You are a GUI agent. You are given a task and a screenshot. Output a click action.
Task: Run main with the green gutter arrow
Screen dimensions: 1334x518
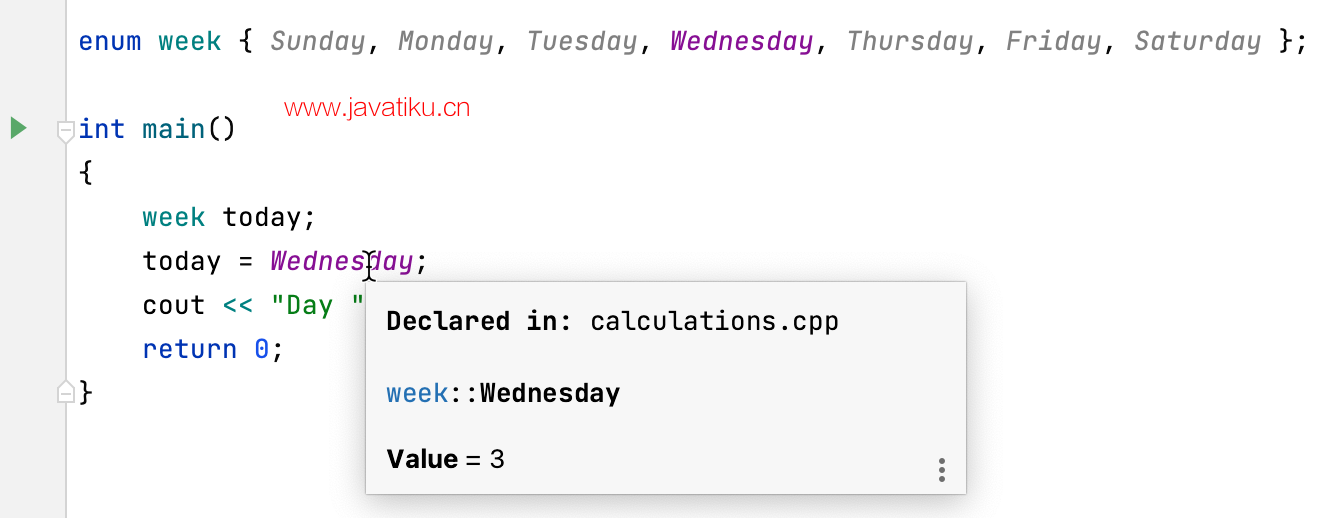18,128
